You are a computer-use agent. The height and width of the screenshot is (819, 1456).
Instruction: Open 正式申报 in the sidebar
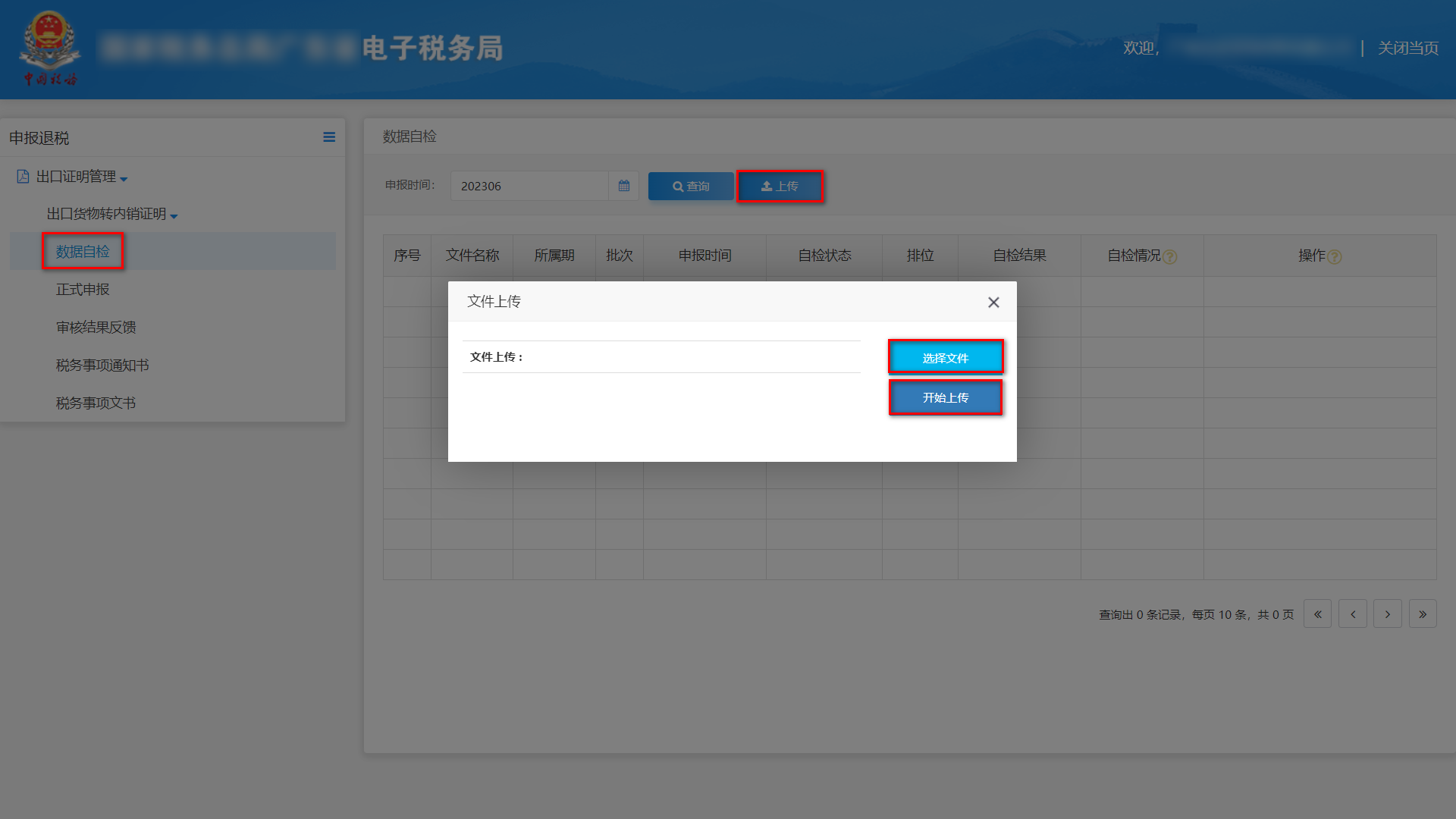[83, 290]
